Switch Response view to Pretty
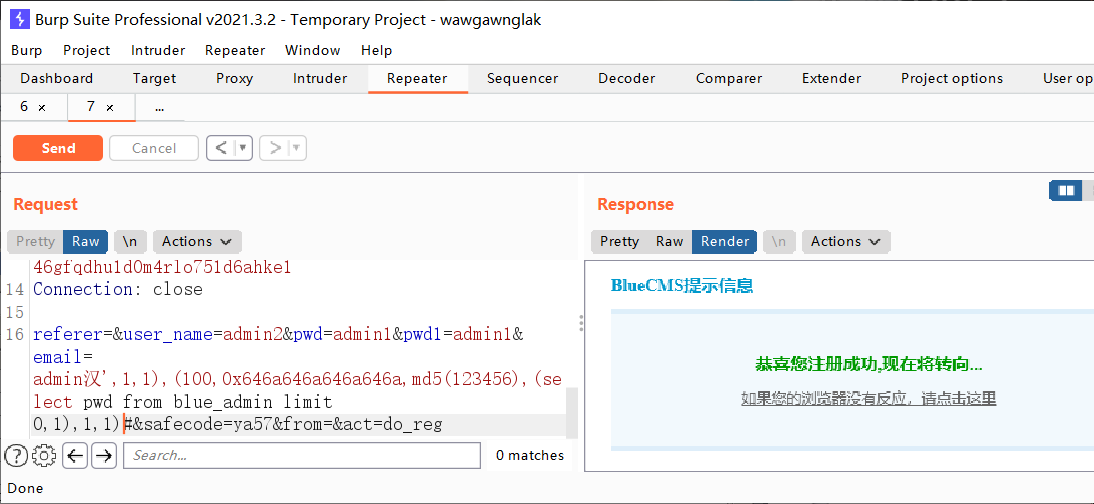 tap(620, 242)
